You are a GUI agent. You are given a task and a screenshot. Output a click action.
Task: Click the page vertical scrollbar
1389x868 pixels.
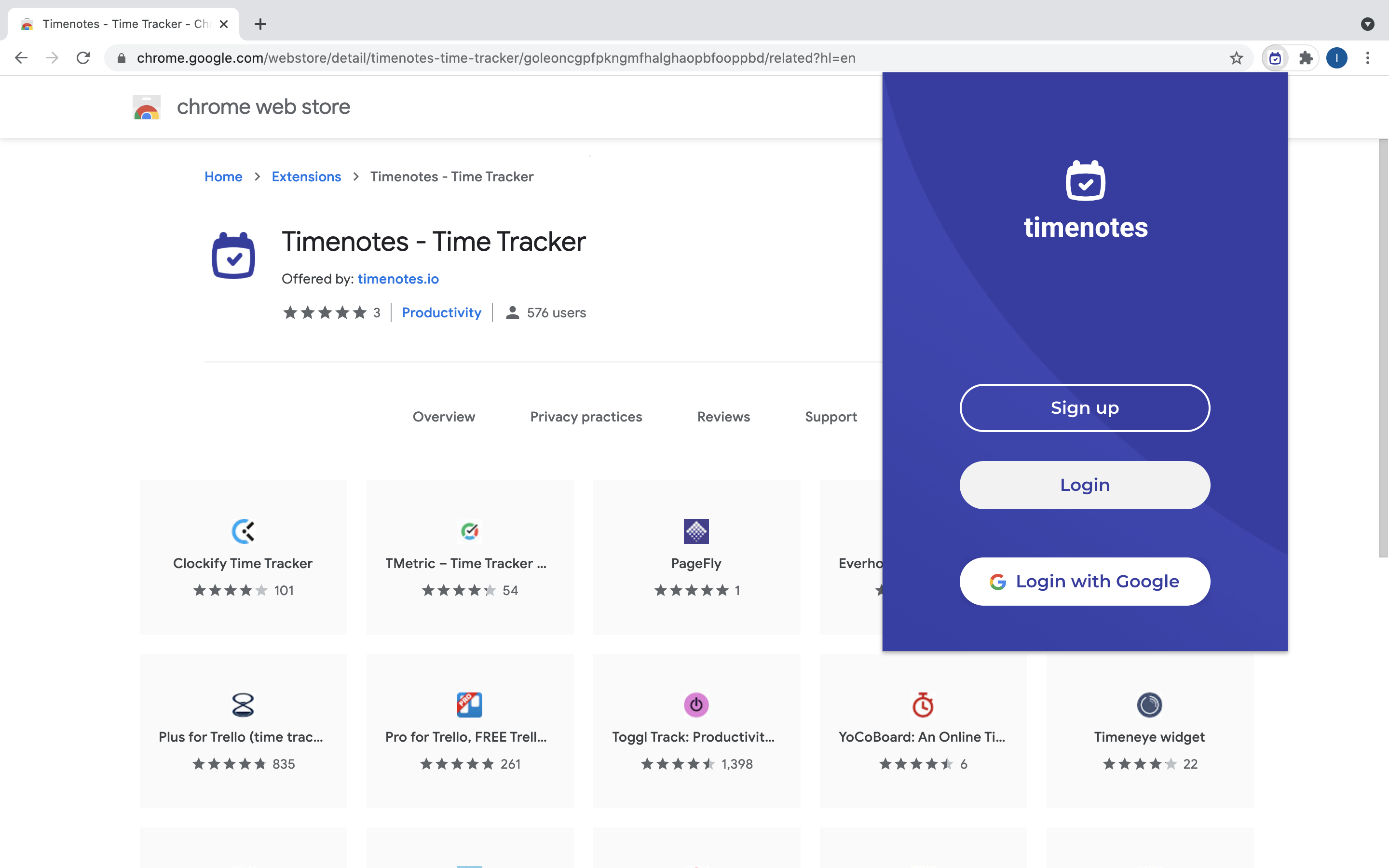[1383, 347]
